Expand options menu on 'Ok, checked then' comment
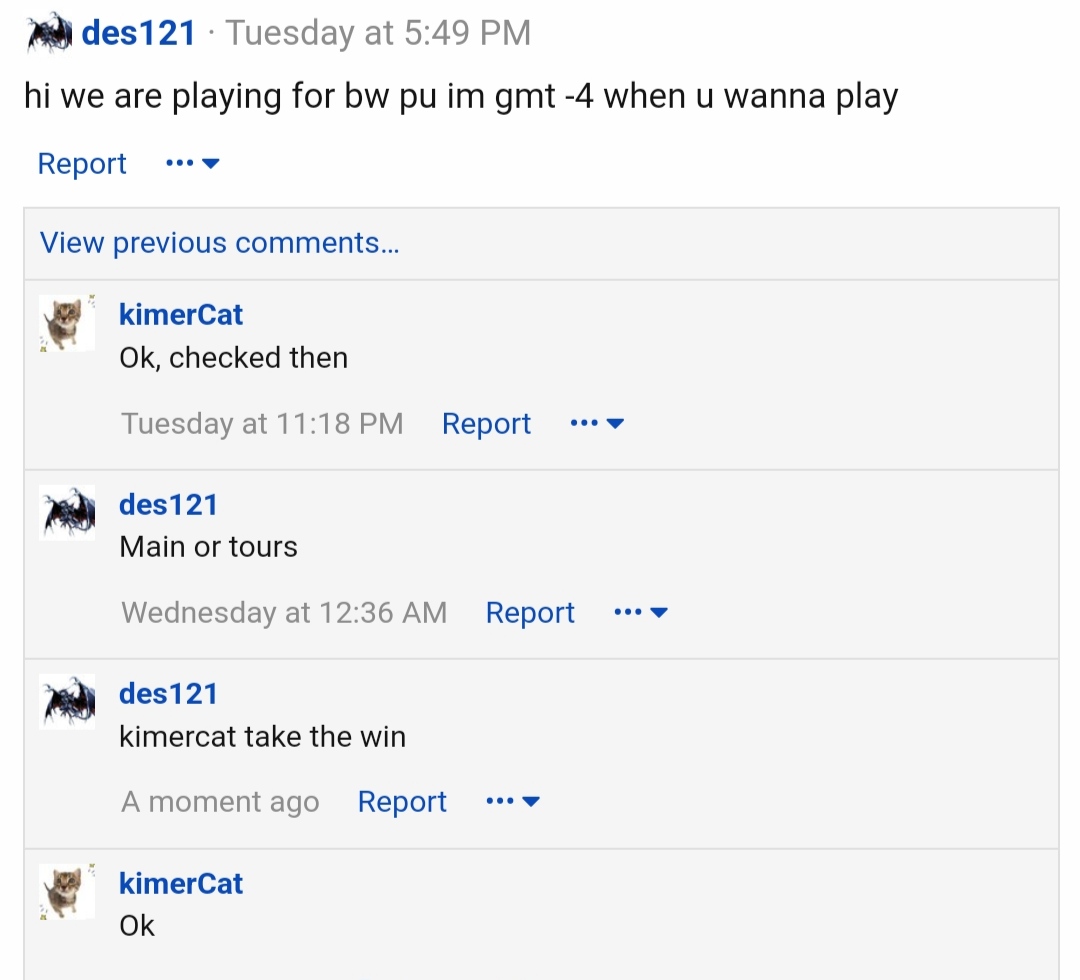 click(x=597, y=424)
